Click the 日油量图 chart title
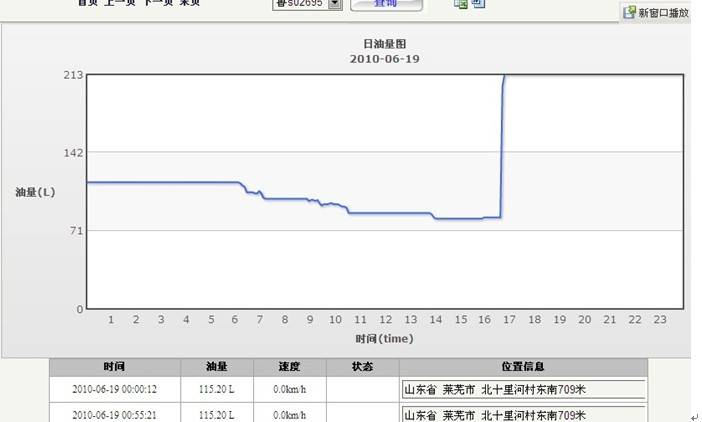Screen dimensions: 702x422 pyautogui.click(x=384, y=44)
